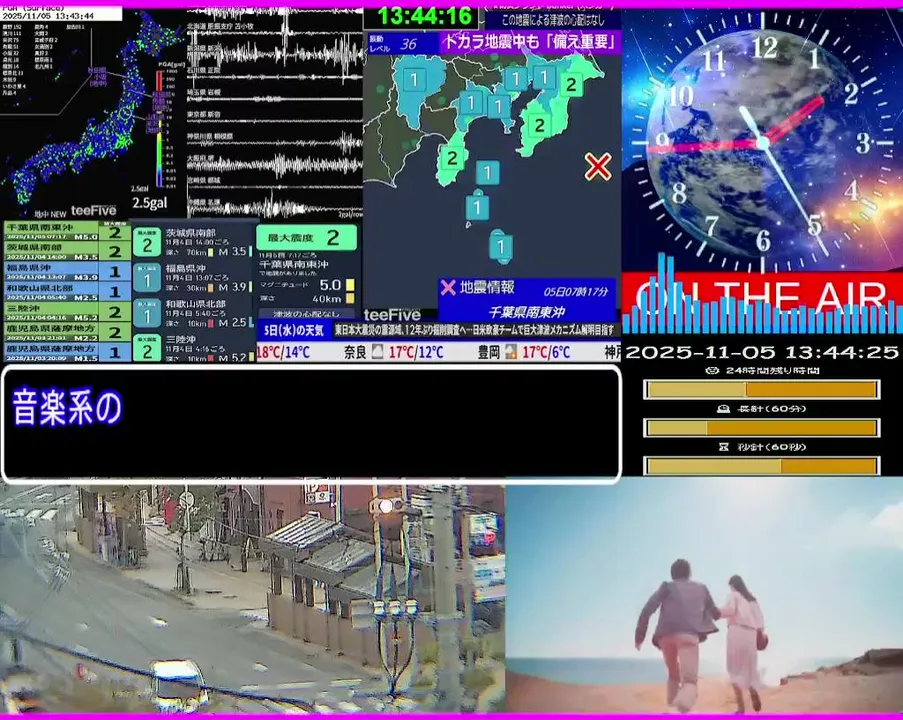Click the intensity 2 marker on Izu peninsula

click(x=452, y=157)
